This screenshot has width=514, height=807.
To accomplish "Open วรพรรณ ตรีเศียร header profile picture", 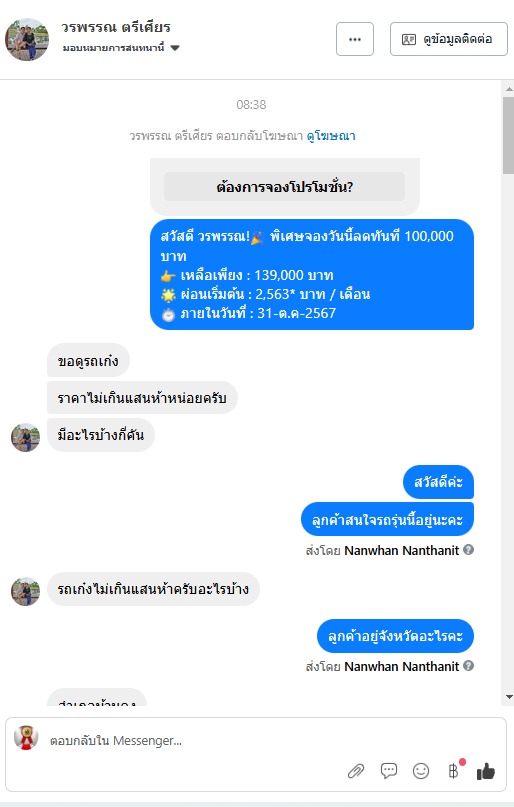I will (x=27, y=40).
